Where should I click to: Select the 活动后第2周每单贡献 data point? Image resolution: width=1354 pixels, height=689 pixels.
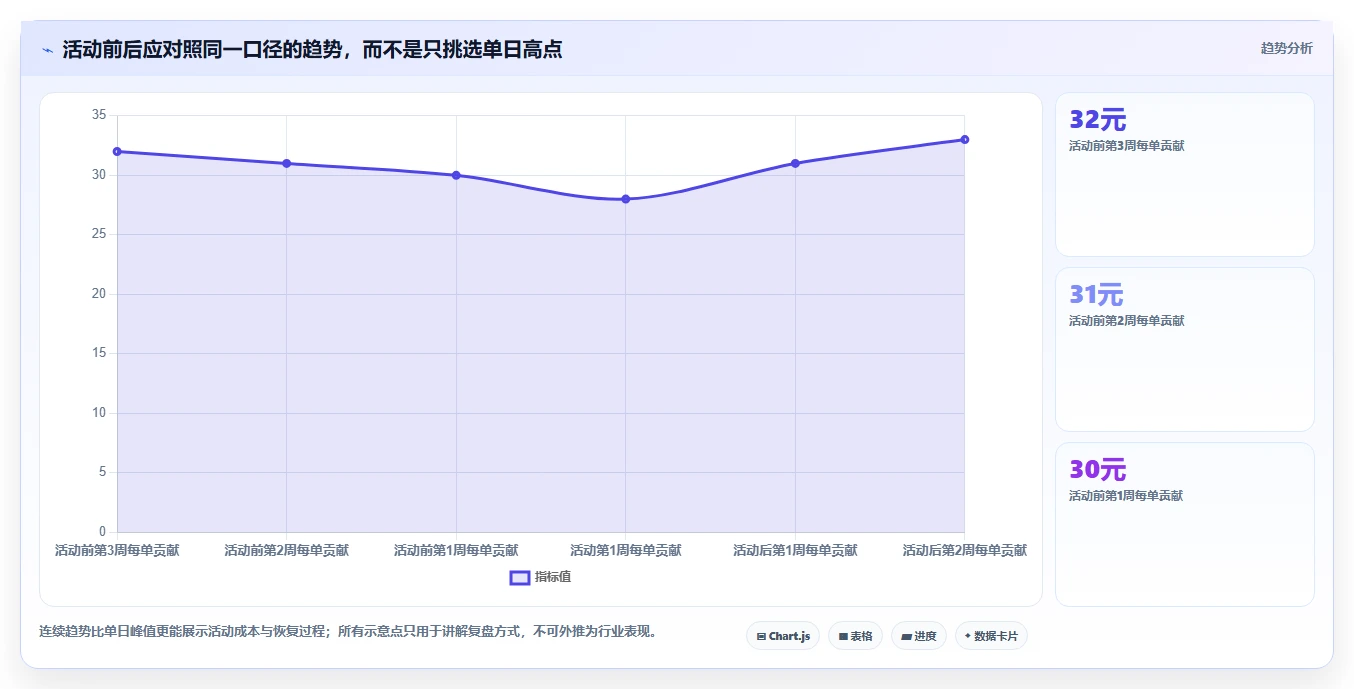(x=965, y=139)
